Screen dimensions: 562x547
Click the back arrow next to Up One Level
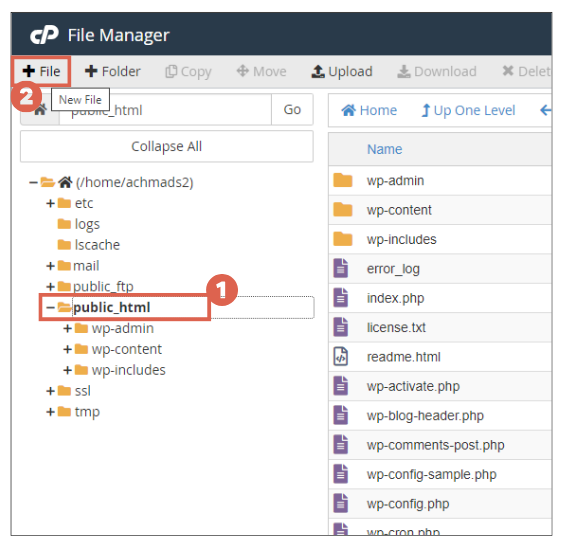546,110
